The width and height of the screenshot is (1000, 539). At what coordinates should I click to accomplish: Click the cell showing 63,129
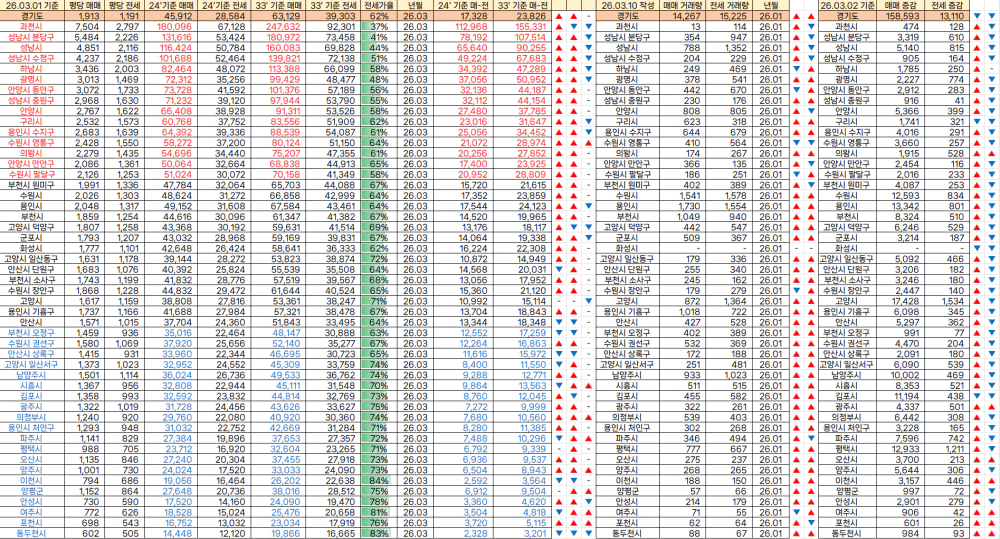click(x=277, y=16)
